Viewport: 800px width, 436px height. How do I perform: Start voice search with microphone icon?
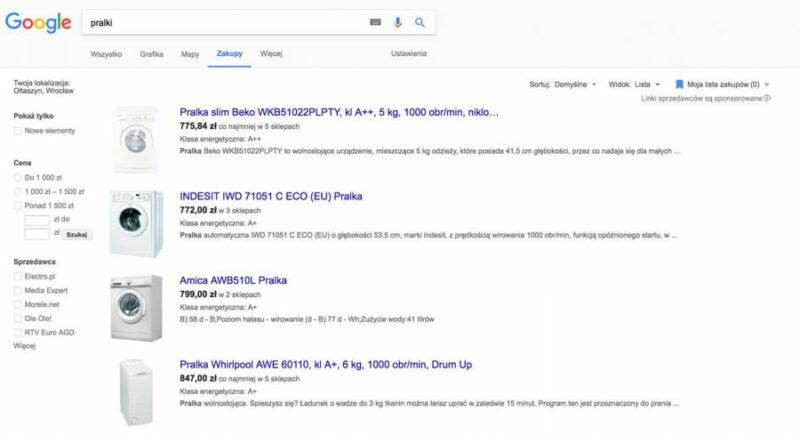click(398, 22)
